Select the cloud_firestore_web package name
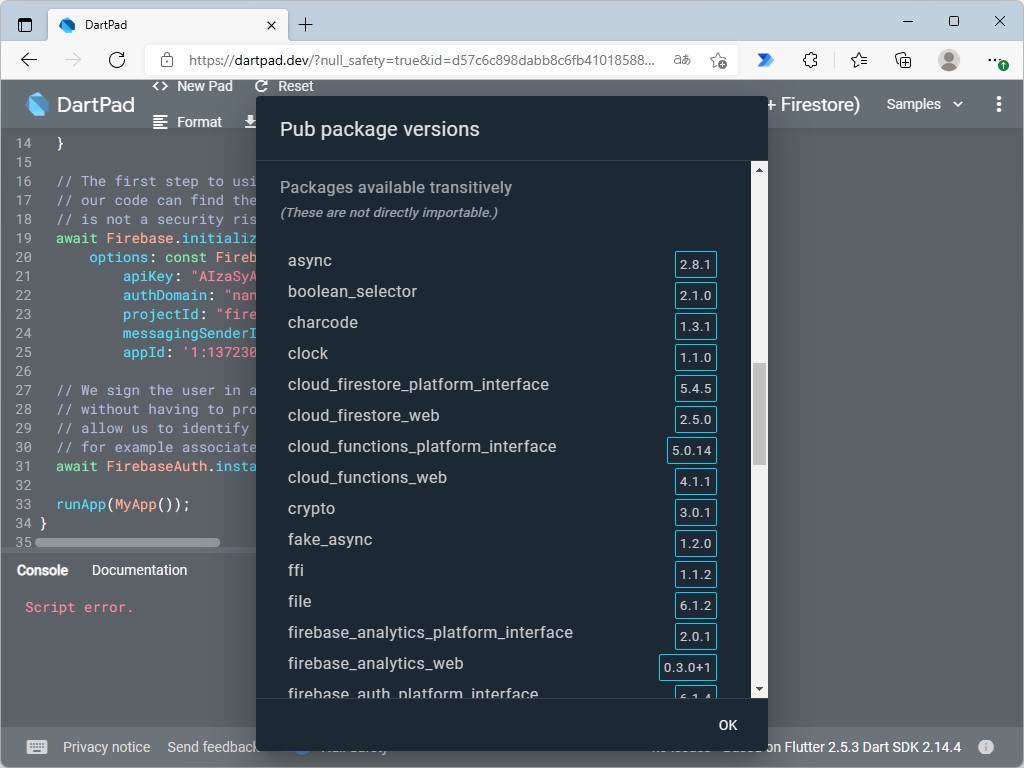The image size is (1024, 768). pyautogui.click(x=364, y=416)
